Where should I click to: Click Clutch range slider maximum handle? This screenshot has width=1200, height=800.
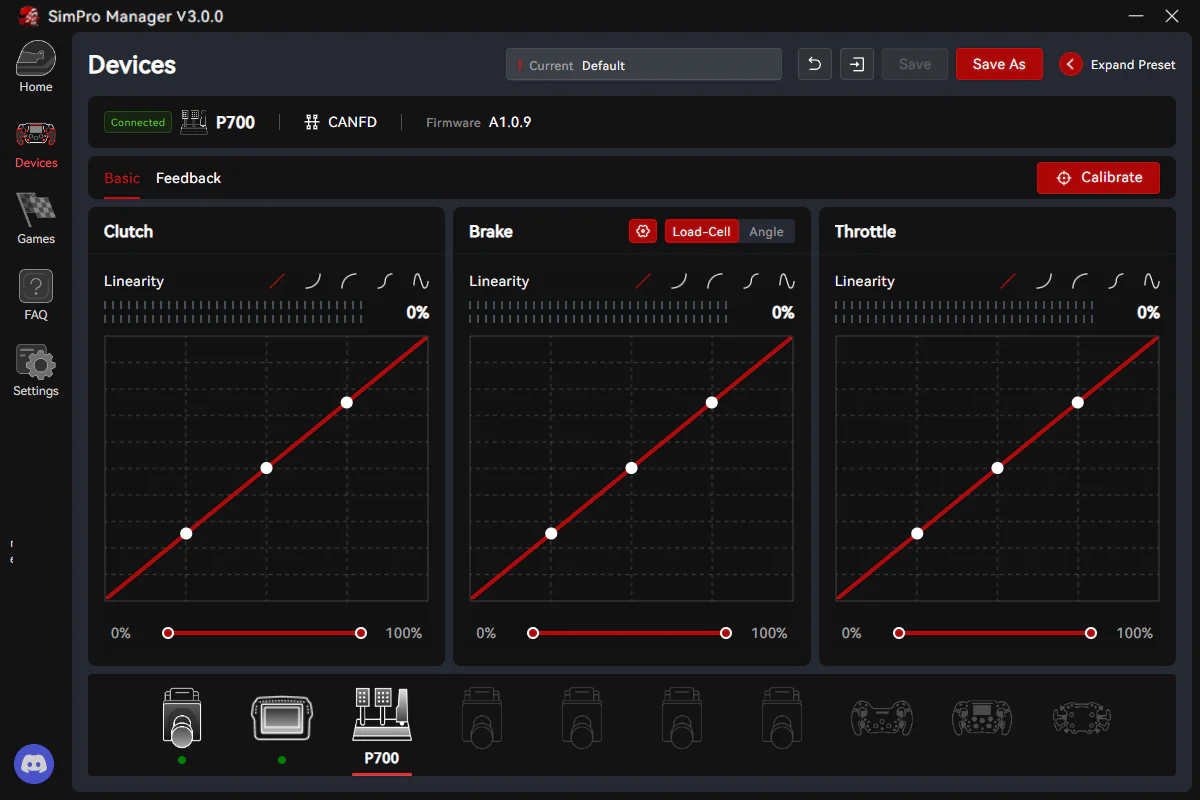[x=361, y=633]
